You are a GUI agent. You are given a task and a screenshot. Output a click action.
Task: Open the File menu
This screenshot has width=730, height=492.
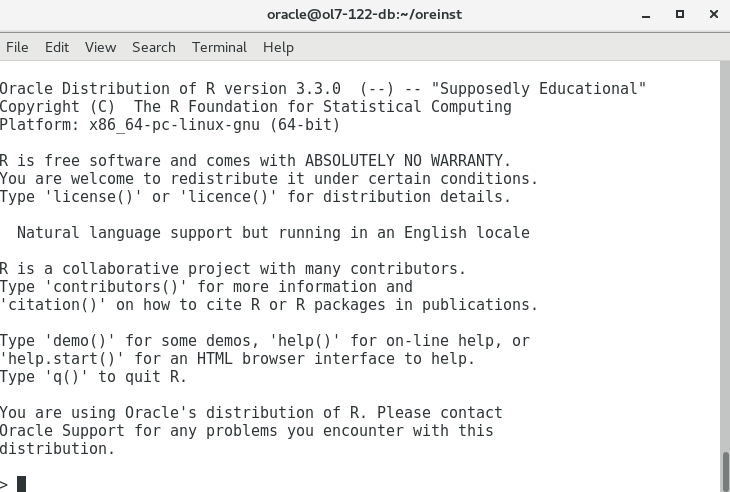[x=17, y=47]
